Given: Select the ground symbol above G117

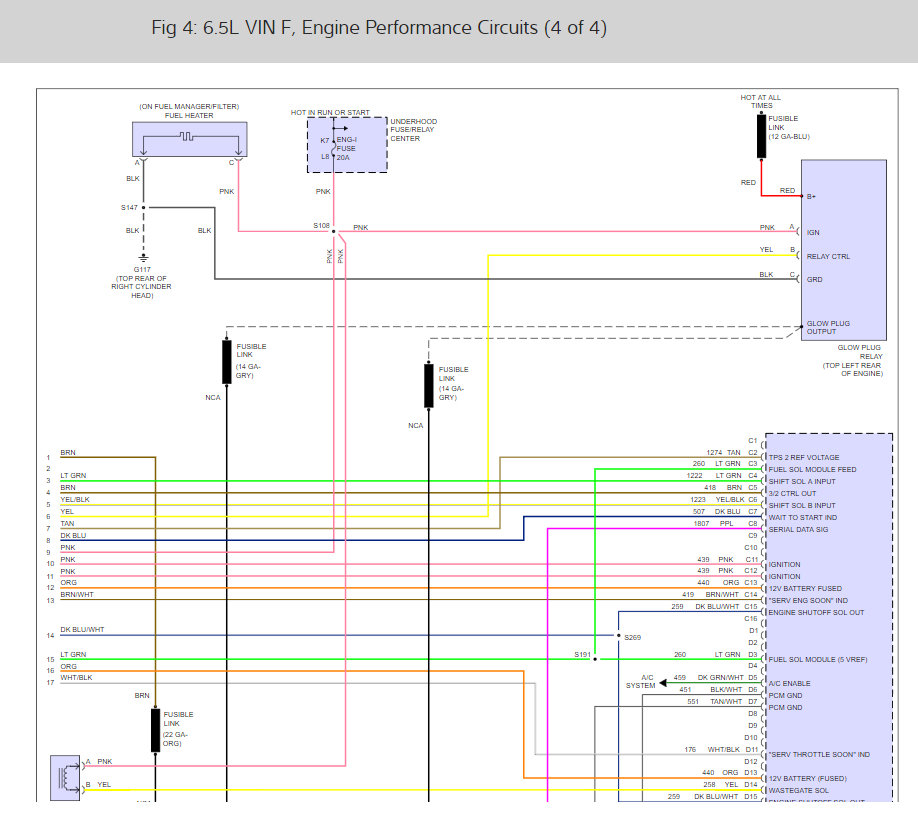Looking at the screenshot, I should (x=143, y=258).
